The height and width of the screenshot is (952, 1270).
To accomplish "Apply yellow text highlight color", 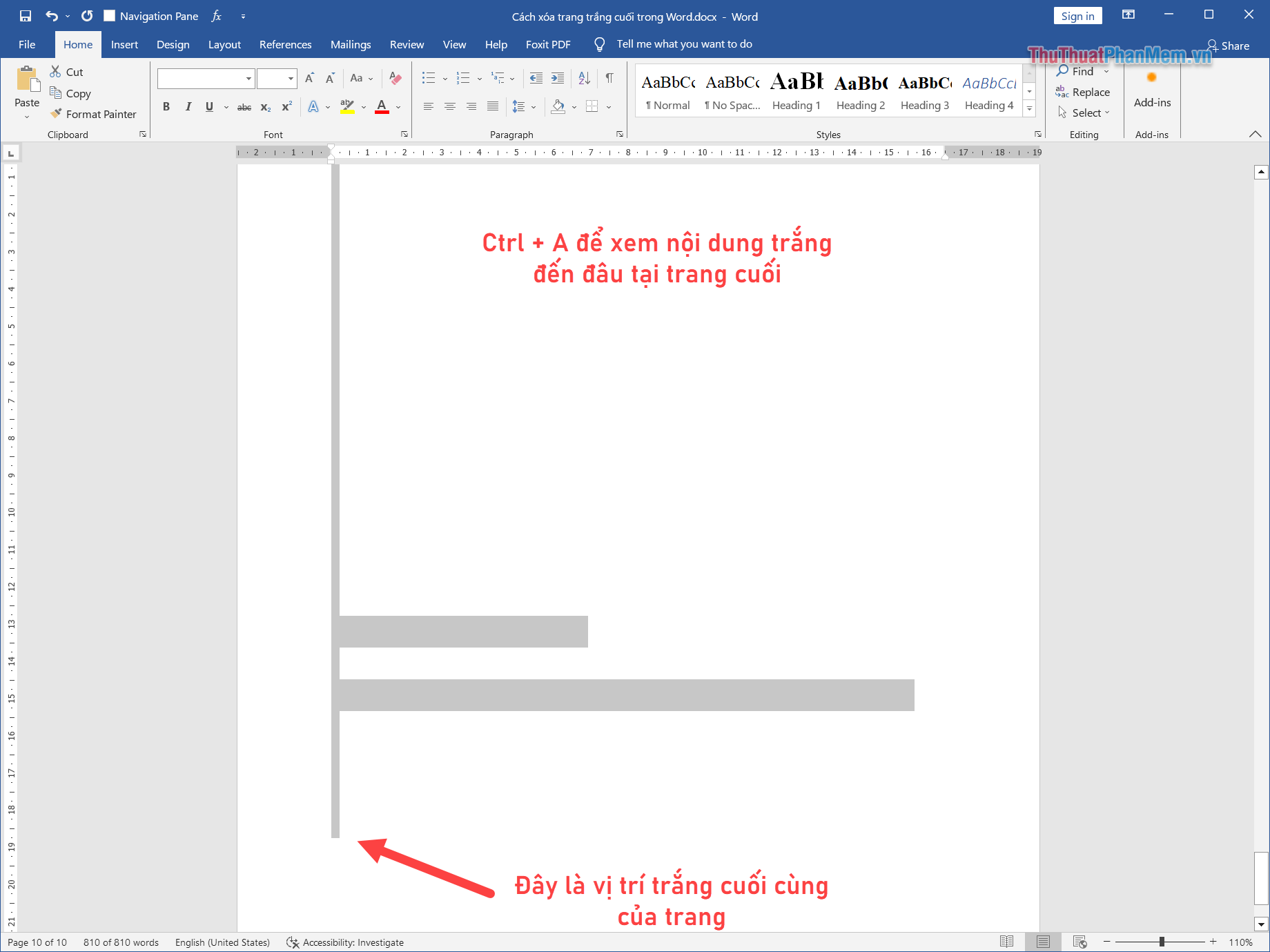I will tap(348, 106).
